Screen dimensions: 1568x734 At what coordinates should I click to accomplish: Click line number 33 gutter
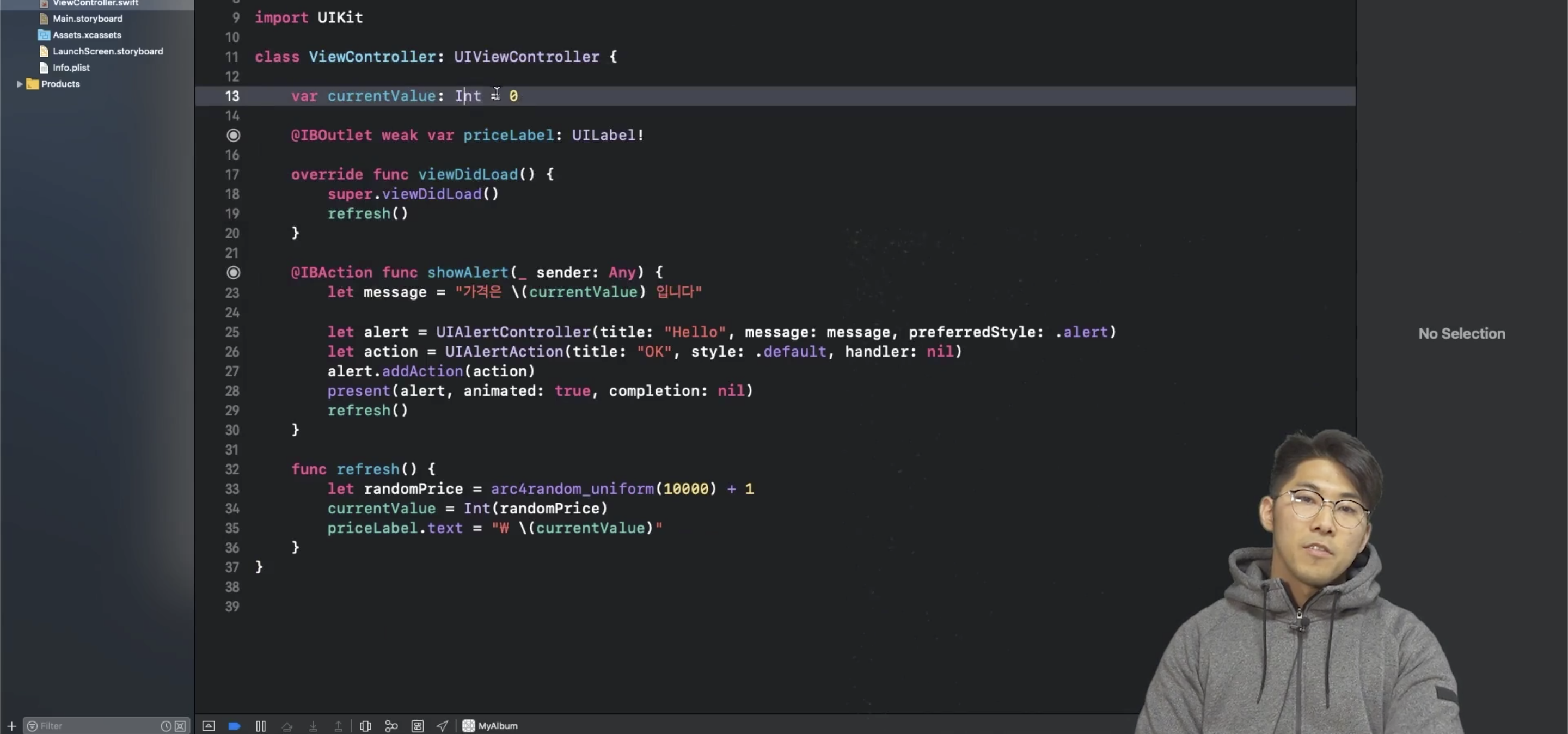tap(232, 489)
